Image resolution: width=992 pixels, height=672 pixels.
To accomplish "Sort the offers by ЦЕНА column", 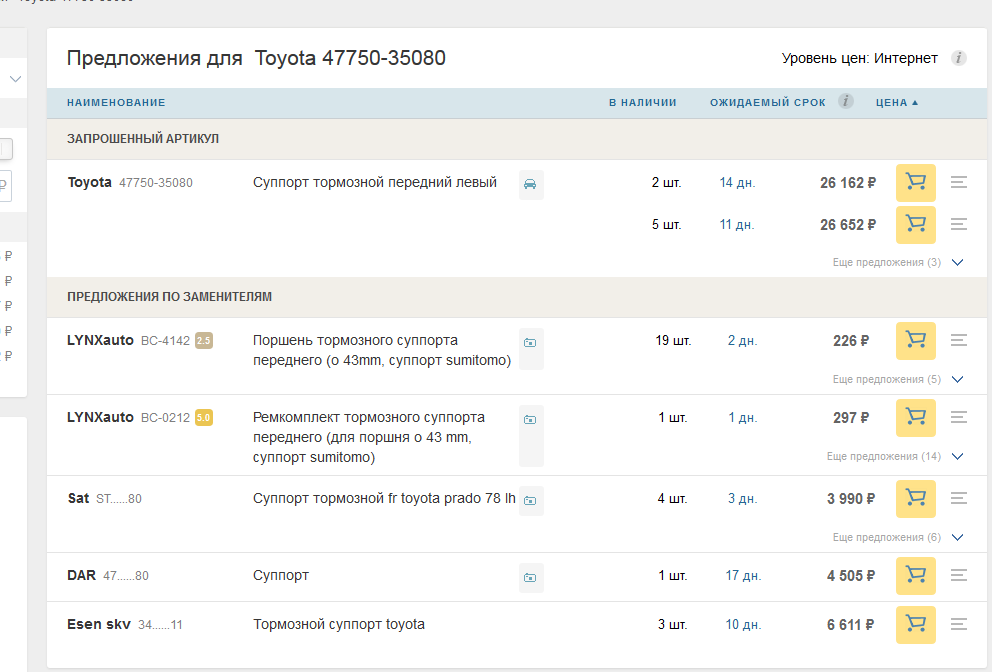I will point(896,103).
